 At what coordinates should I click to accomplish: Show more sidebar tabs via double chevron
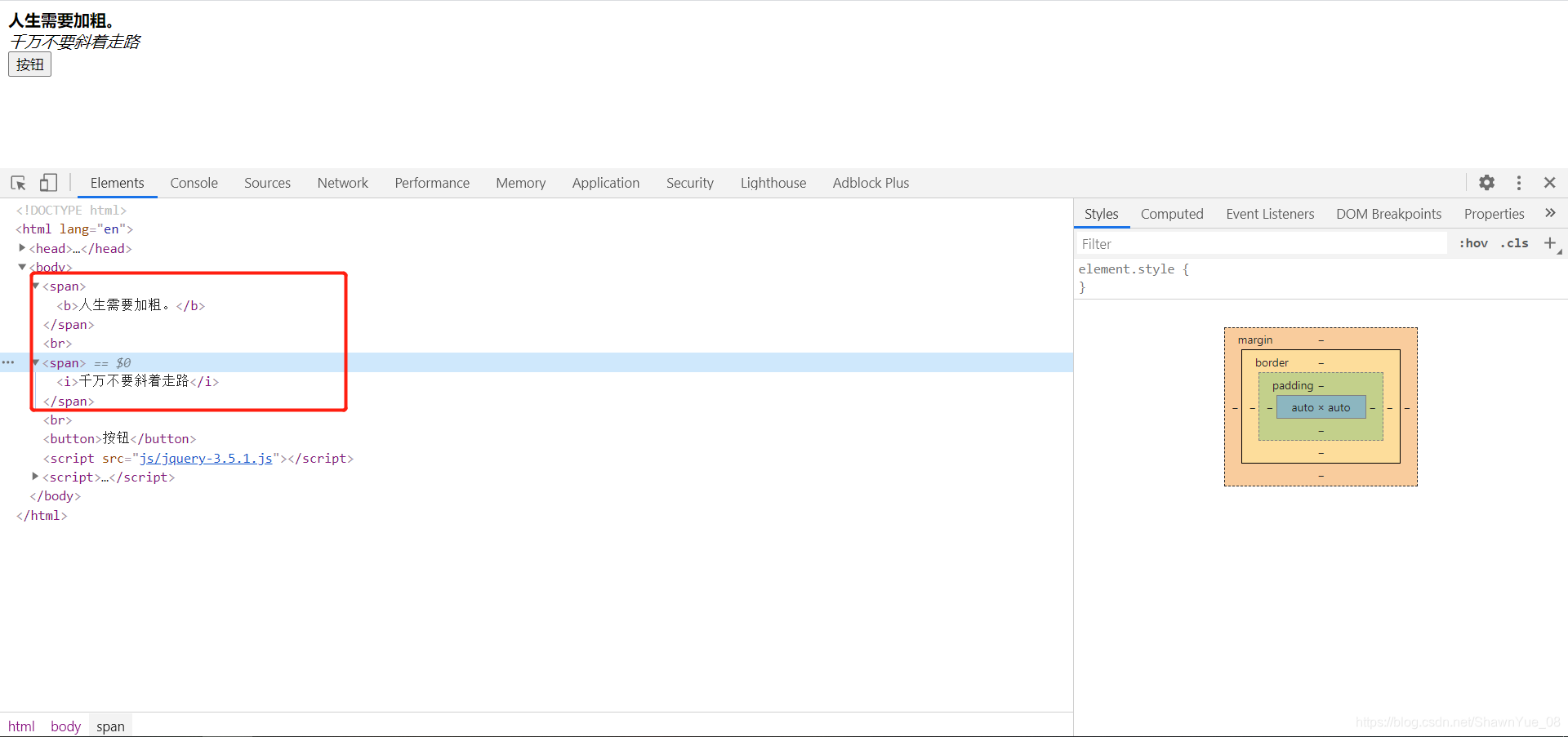tap(1550, 213)
